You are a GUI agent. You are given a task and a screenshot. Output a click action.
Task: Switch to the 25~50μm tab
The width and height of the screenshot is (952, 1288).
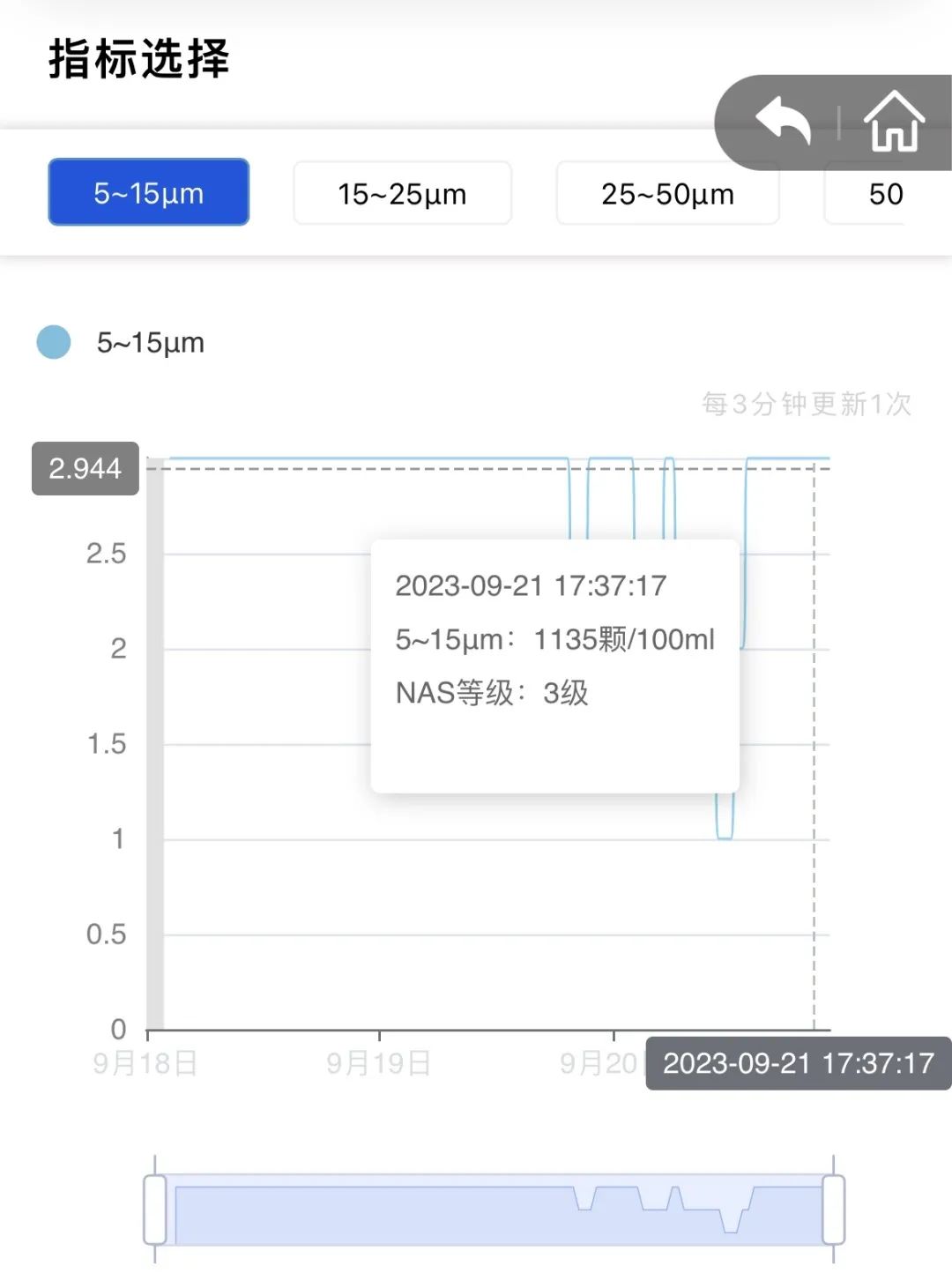(x=667, y=194)
